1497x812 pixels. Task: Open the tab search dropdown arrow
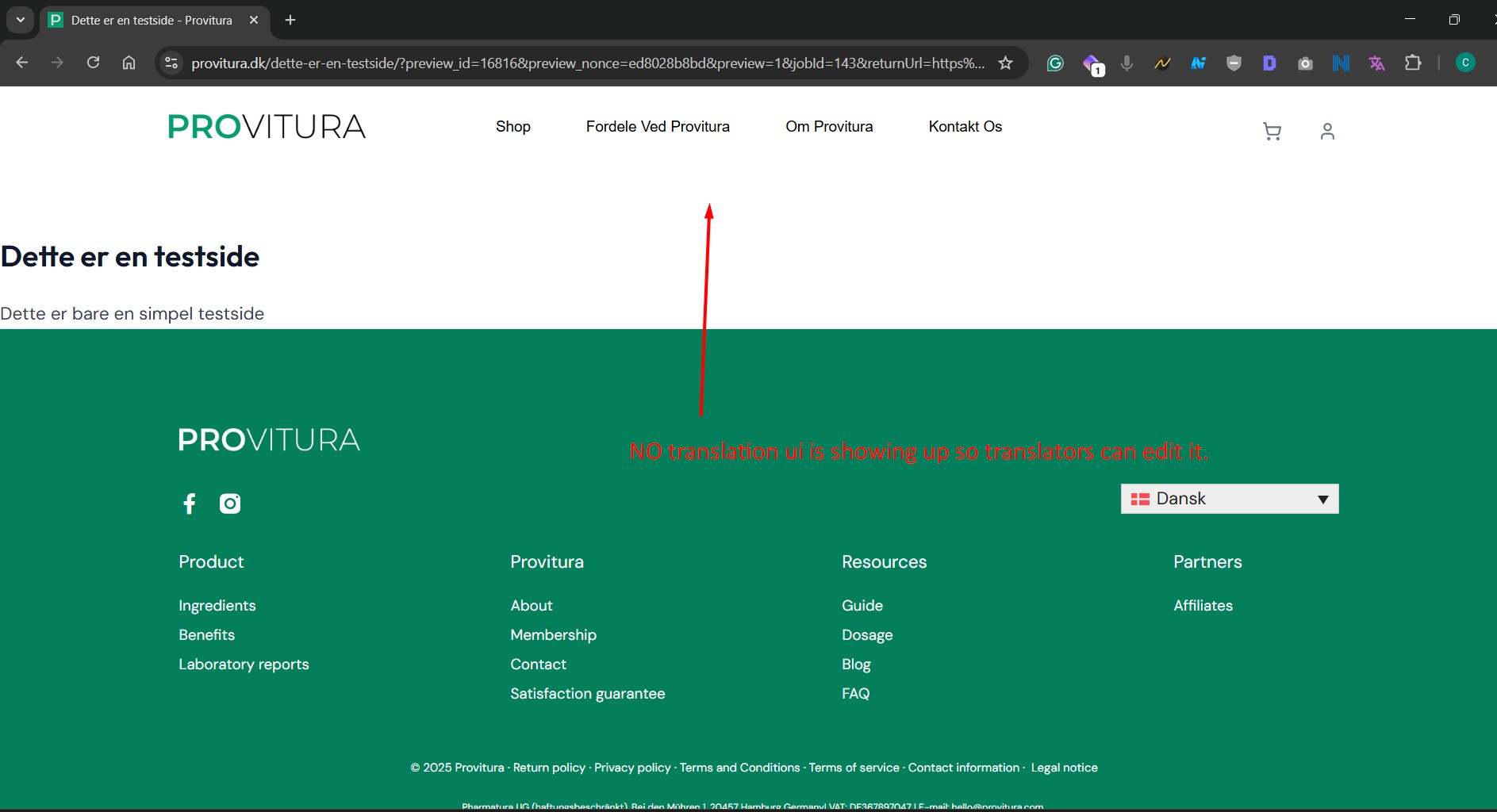21,20
